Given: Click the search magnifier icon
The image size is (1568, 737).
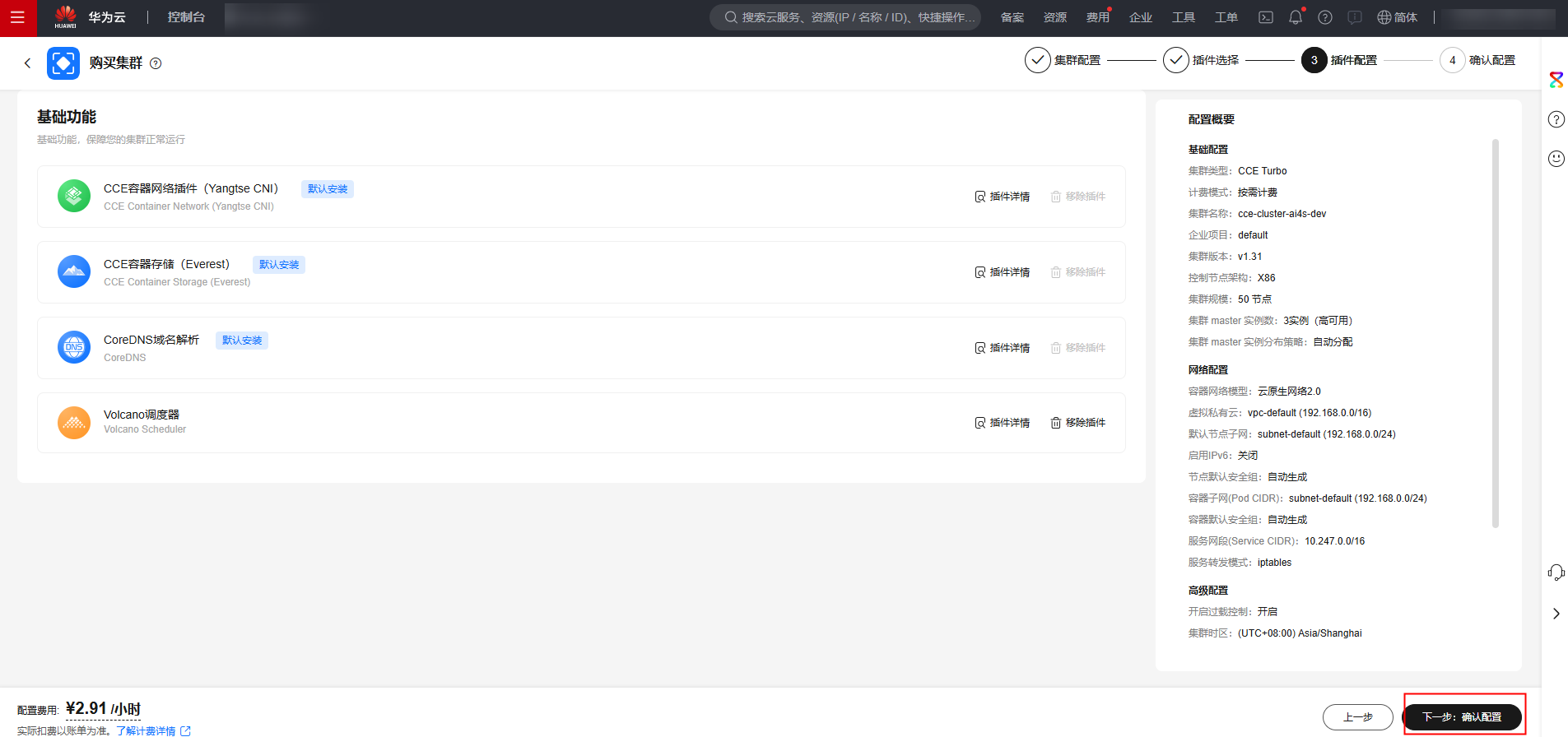Looking at the screenshot, I should [730, 17].
